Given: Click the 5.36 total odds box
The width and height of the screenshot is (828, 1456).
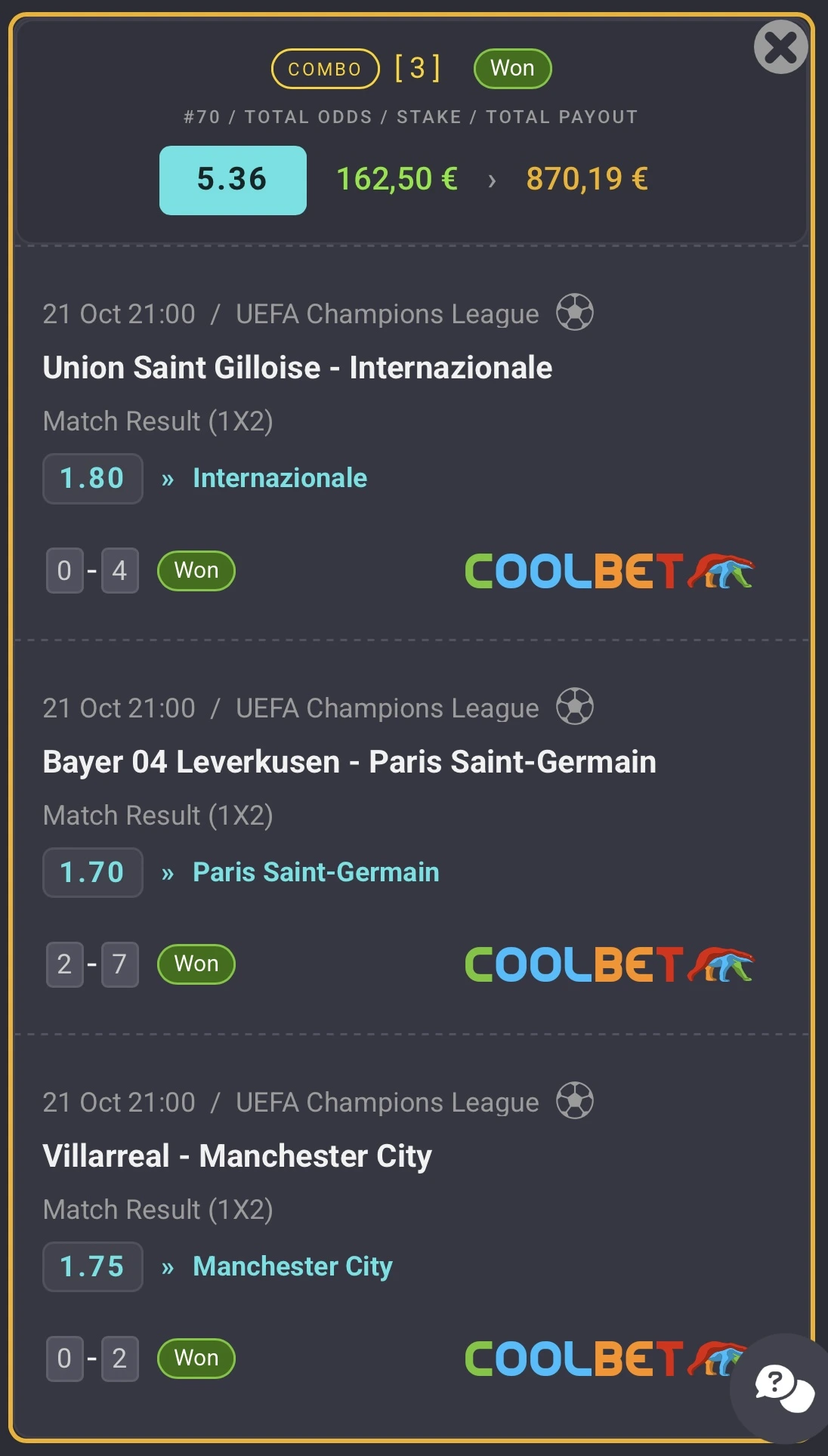Looking at the screenshot, I should 233,180.
